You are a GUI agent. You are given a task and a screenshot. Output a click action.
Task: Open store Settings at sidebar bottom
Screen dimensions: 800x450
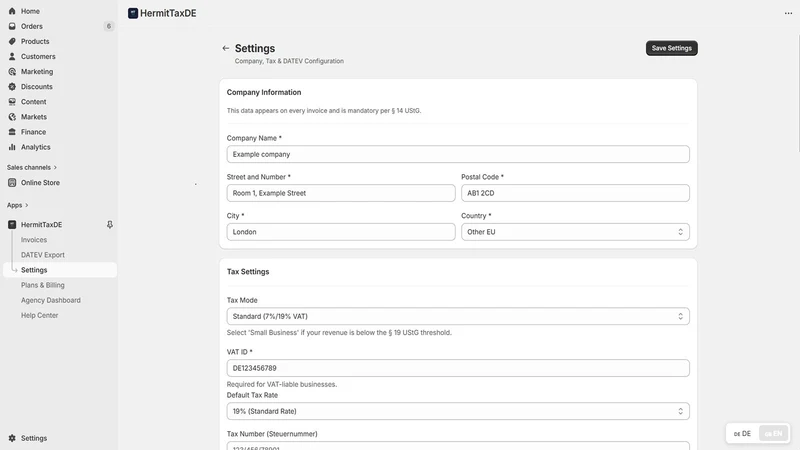point(34,438)
